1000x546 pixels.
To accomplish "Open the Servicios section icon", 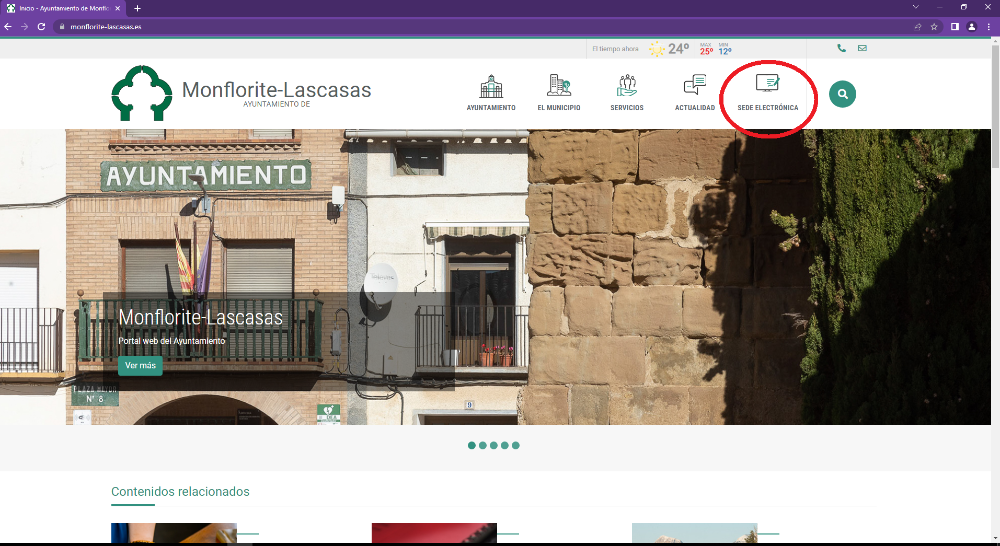I will coord(627,87).
